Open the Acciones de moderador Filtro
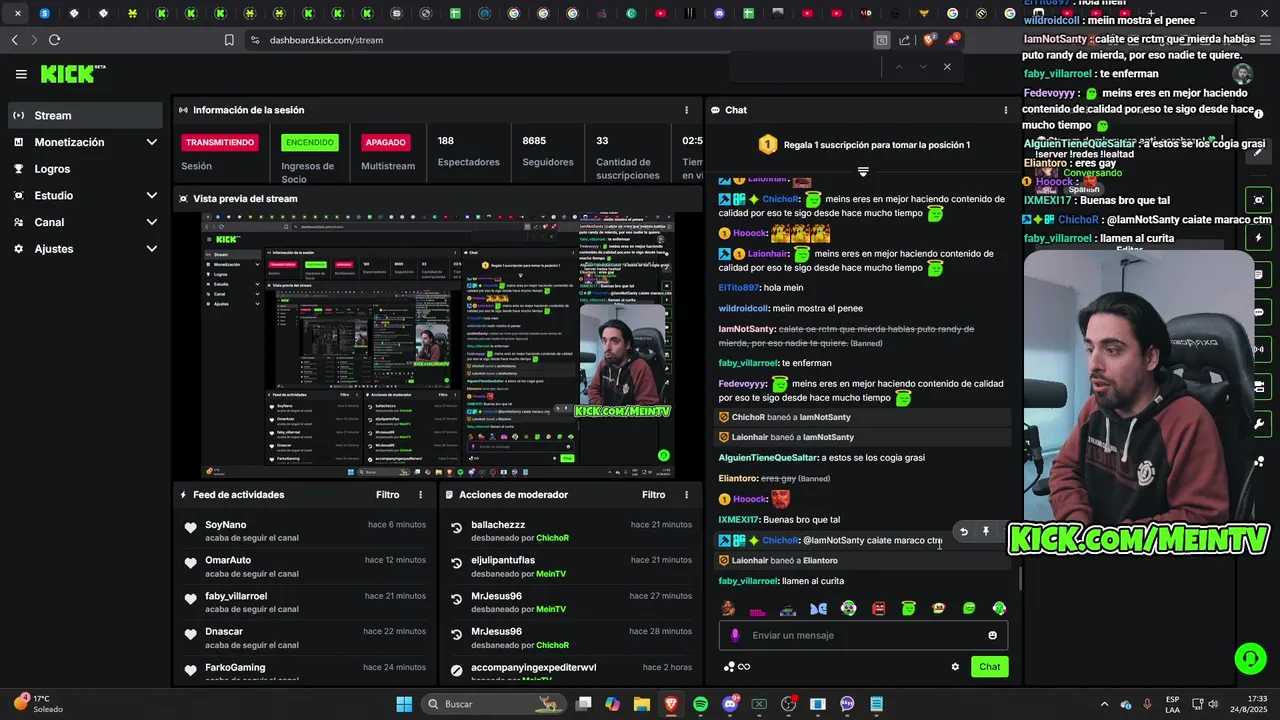Image resolution: width=1280 pixels, height=720 pixels. coord(653,495)
